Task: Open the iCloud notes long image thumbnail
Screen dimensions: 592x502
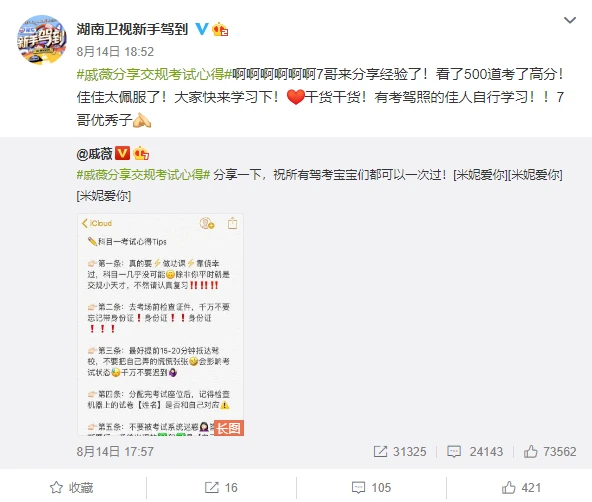Action: pyautogui.click(x=160, y=325)
